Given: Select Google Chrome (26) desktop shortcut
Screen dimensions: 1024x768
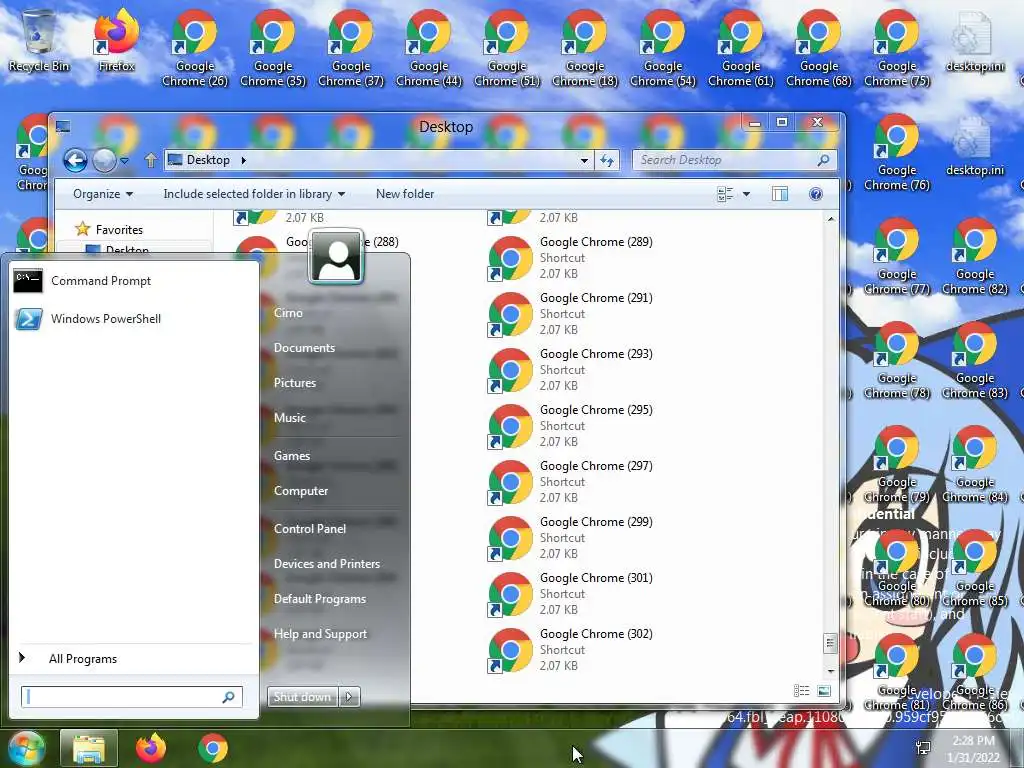Looking at the screenshot, I should [x=195, y=49].
